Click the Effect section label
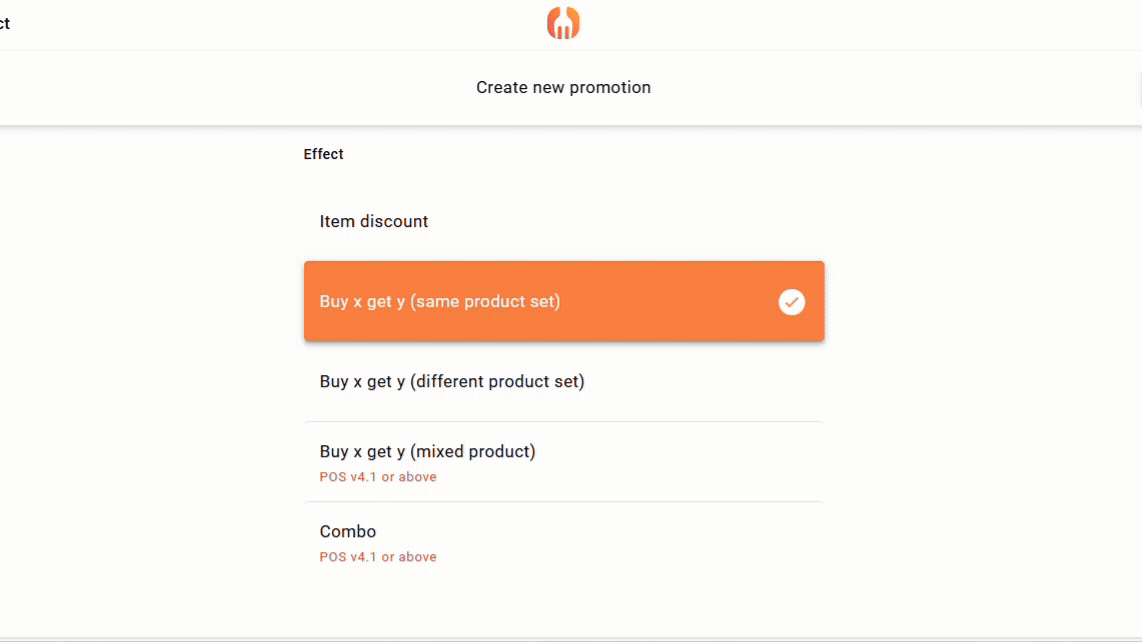The width and height of the screenshot is (1142, 642). click(323, 154)
